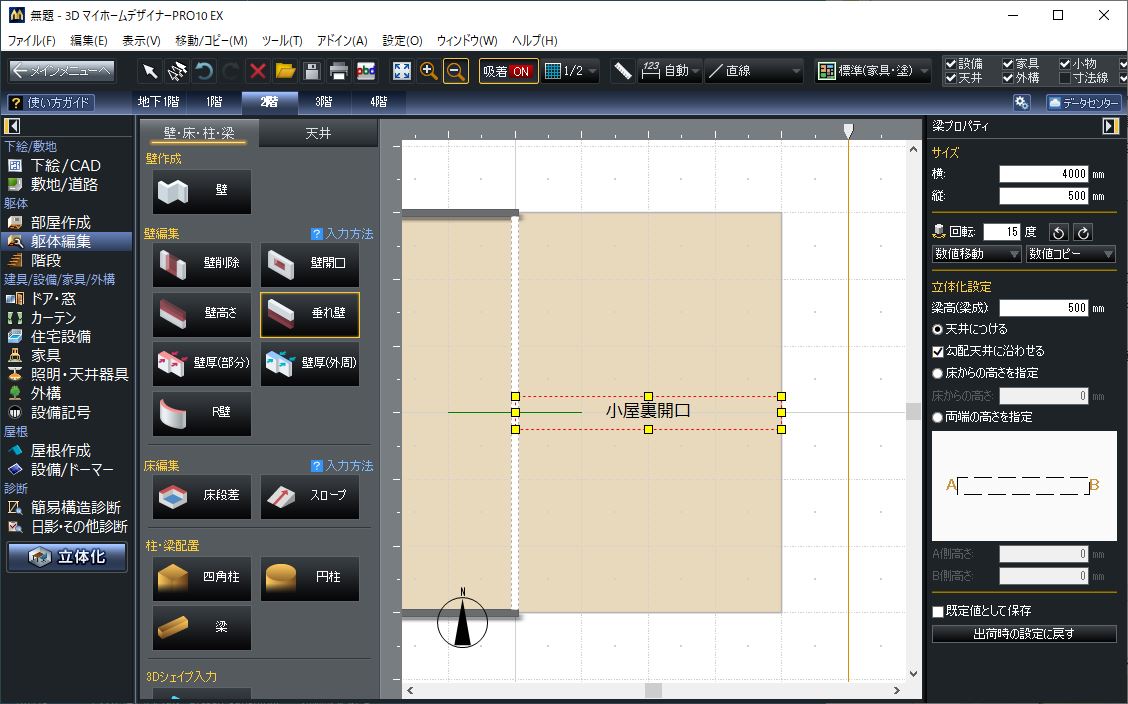
Task: Open the ツール(T) menu
Action: (282, 41)
